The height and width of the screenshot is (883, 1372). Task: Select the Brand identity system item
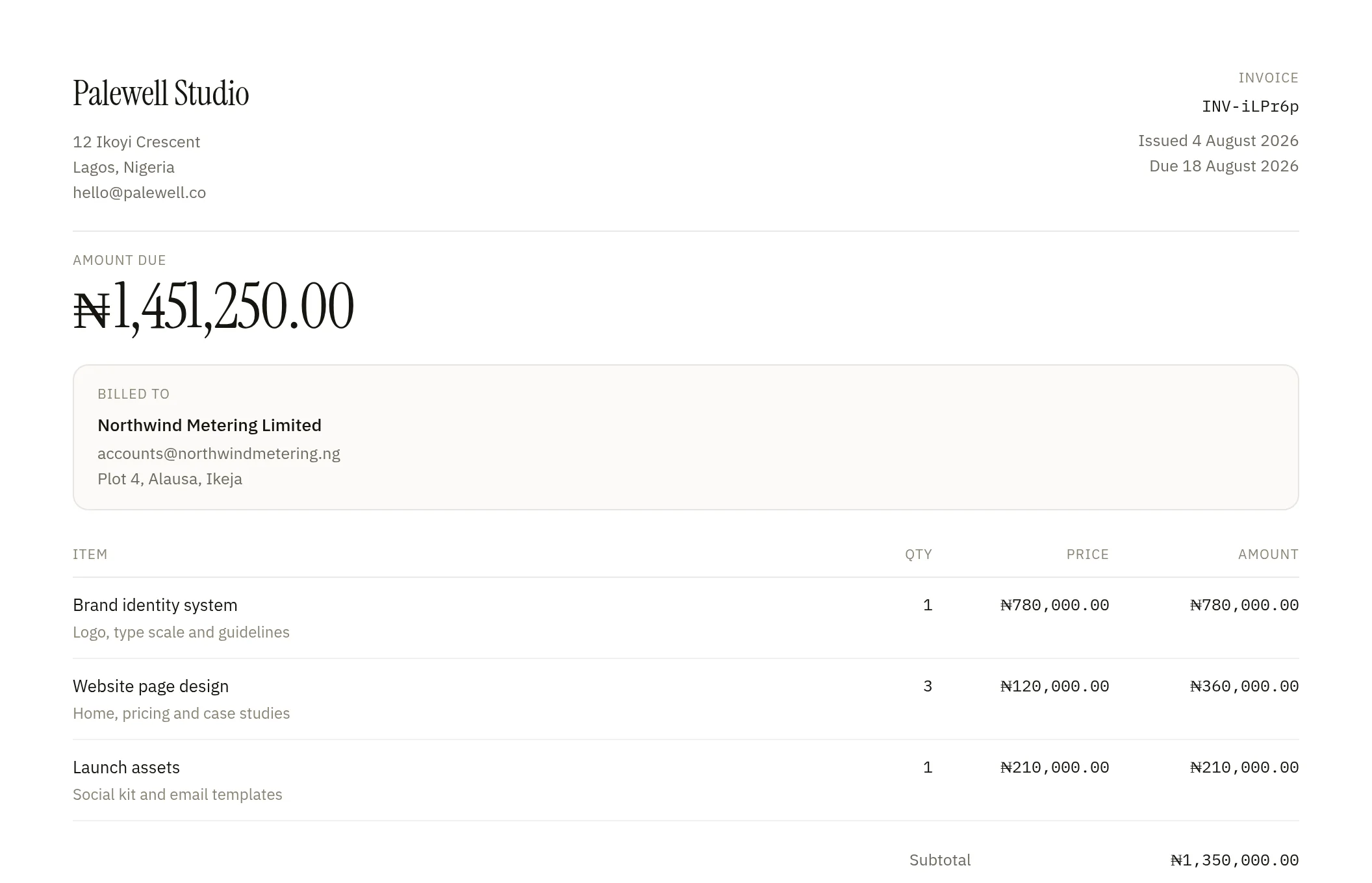[155, 605]
